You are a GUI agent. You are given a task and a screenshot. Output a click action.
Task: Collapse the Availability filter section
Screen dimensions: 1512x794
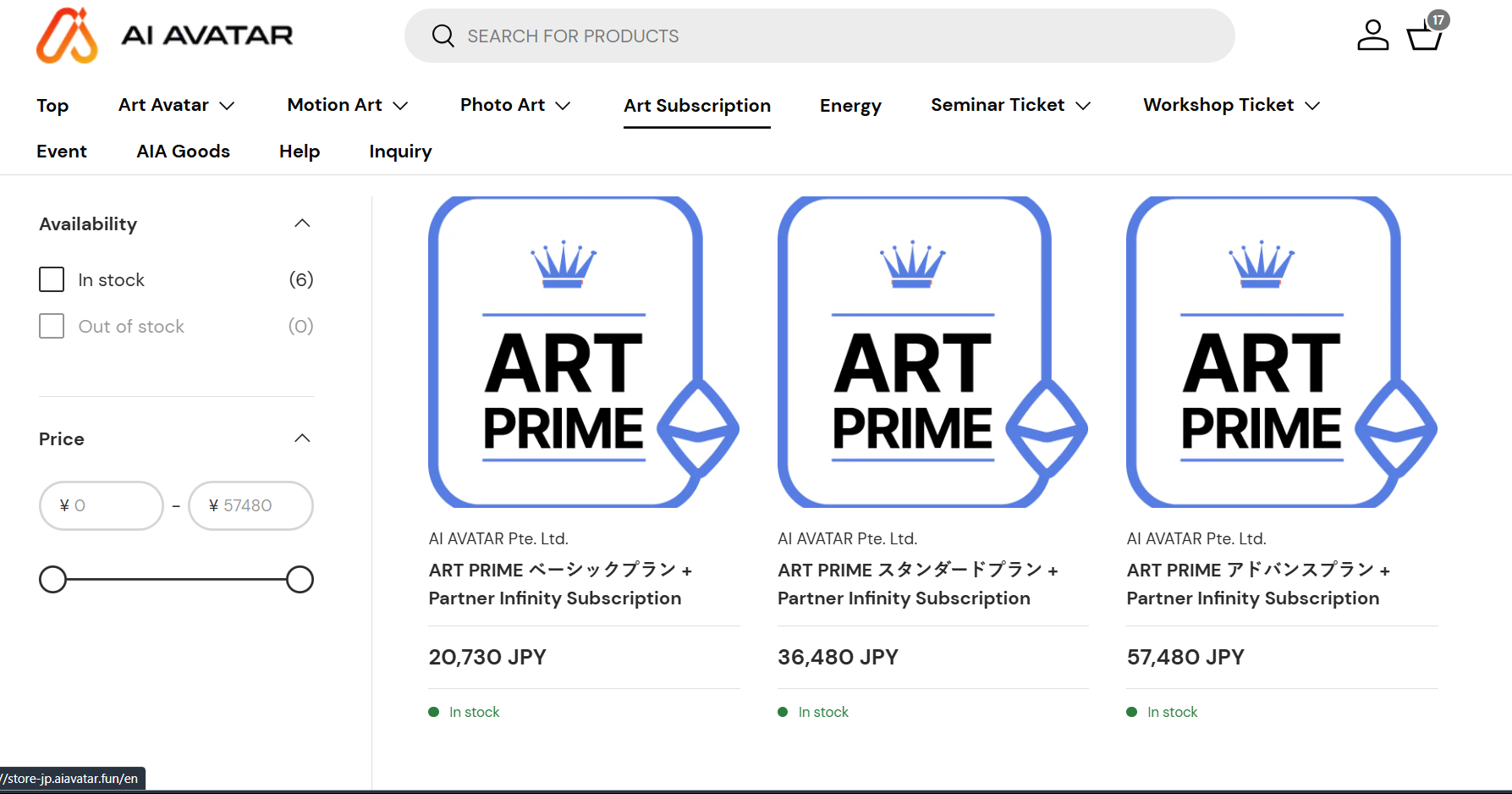302,223
